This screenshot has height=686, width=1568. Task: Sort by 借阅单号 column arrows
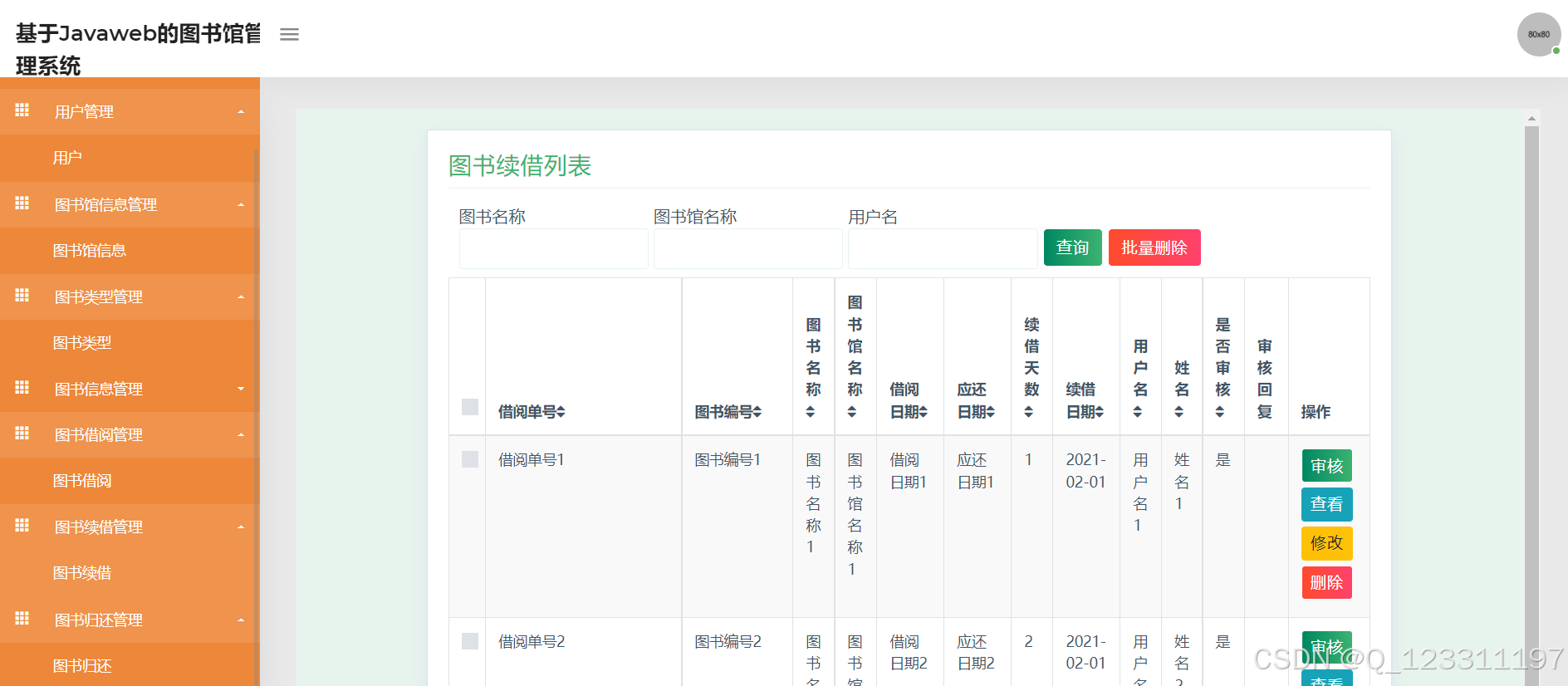(561, 412)
